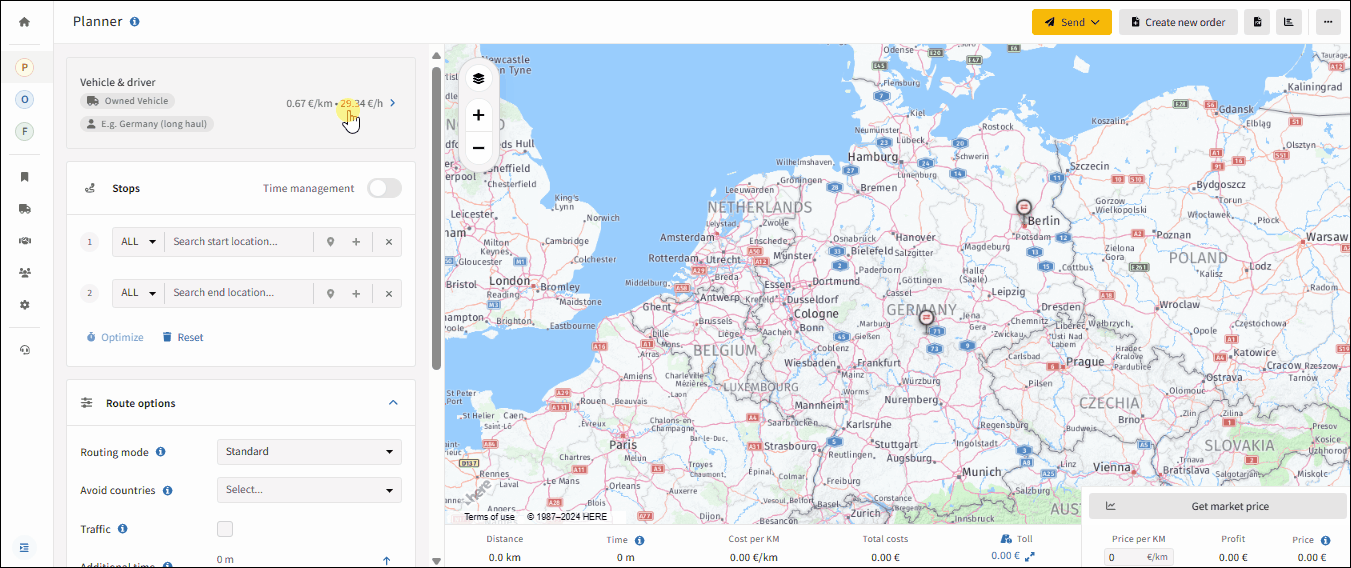Click Optimize stops link
This screenshot has width=1351, height=568.
(115, 337)
